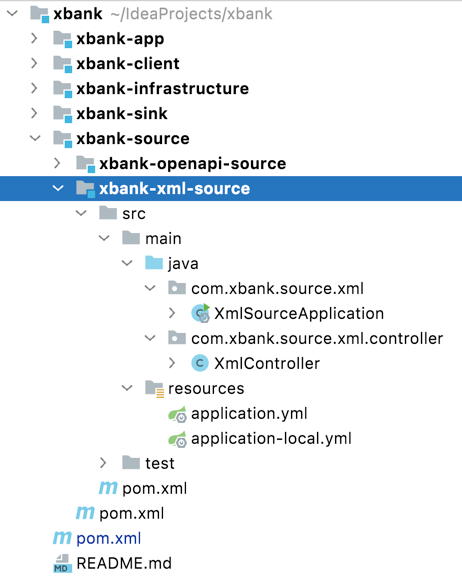Expand the xbank-openapi-source module
This screenshot has width=462, height=578.
tap(57, 163)
